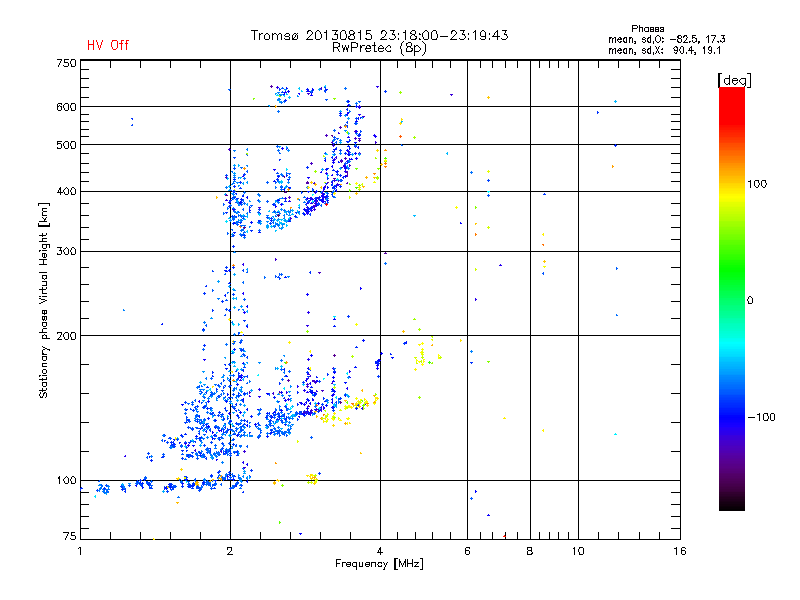Click the colorbar tick label "-100"
This screenshot has height=600, width=800.
pos(761,417)
